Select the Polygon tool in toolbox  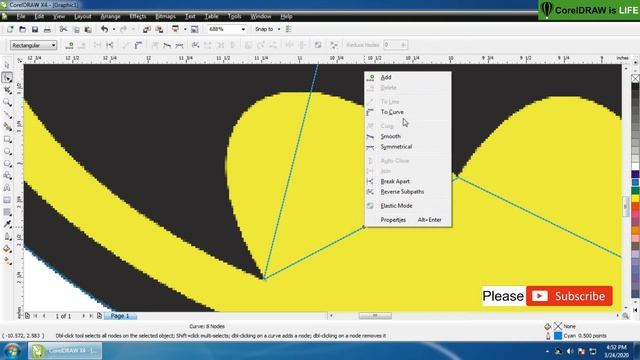(7, 164)
